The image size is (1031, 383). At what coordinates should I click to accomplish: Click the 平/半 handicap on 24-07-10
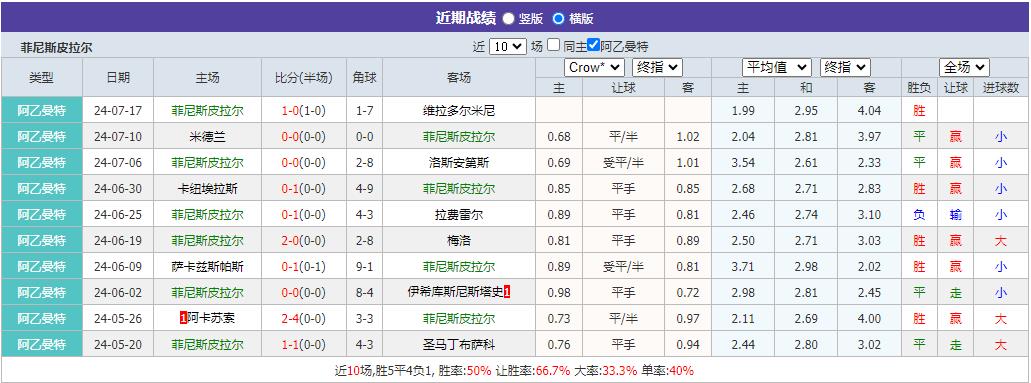pos(622,137)
